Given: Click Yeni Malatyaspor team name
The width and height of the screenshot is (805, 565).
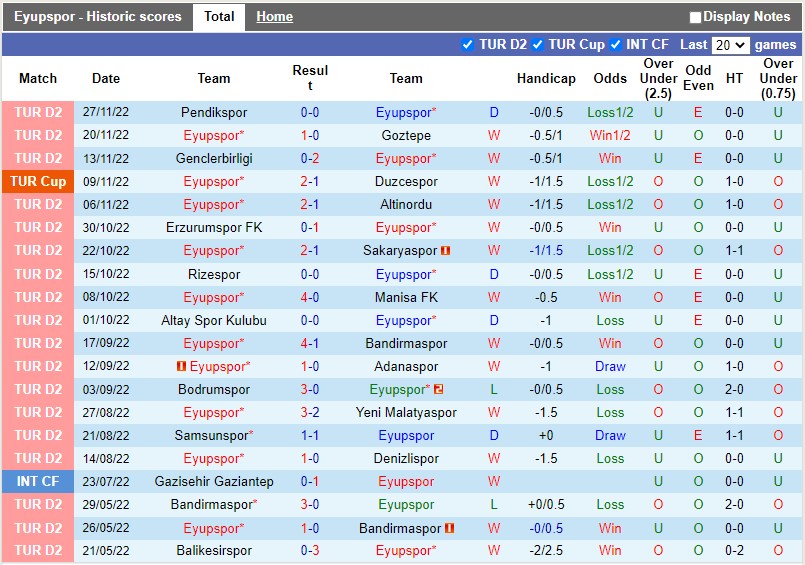Looking at the screenshot, I should [406, 412].
